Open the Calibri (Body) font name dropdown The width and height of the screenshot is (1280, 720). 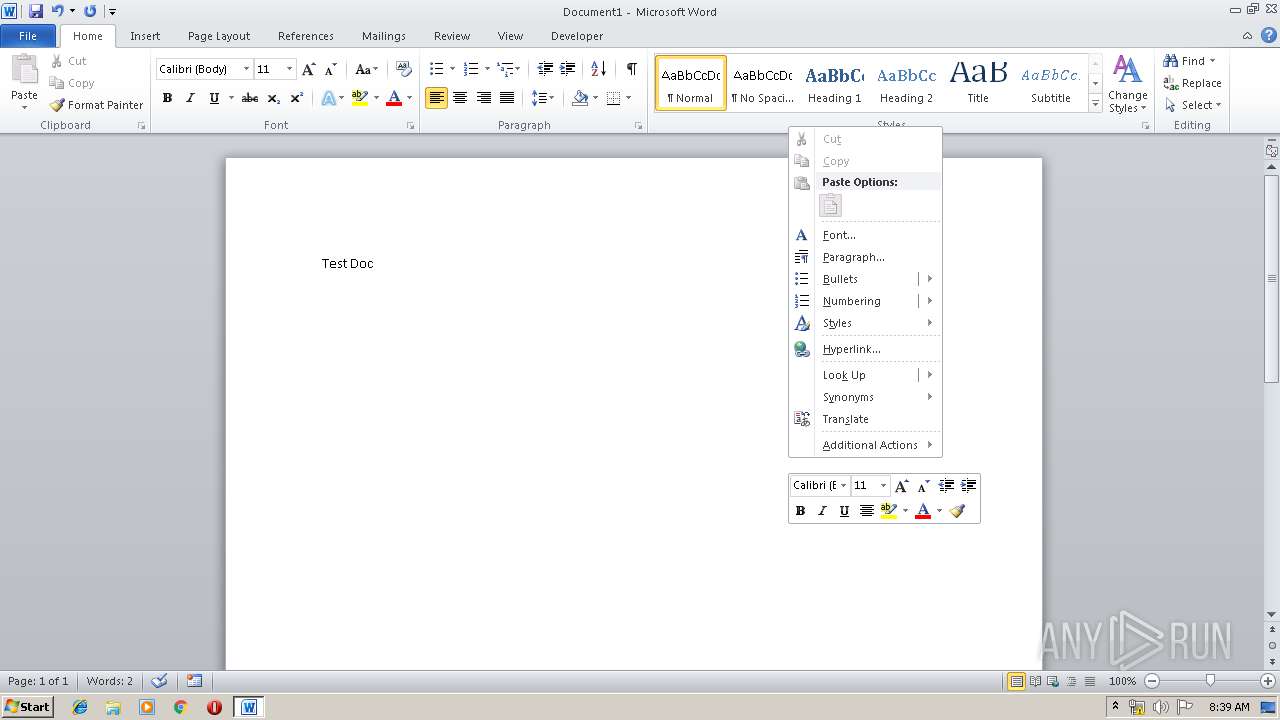[247, 69]
